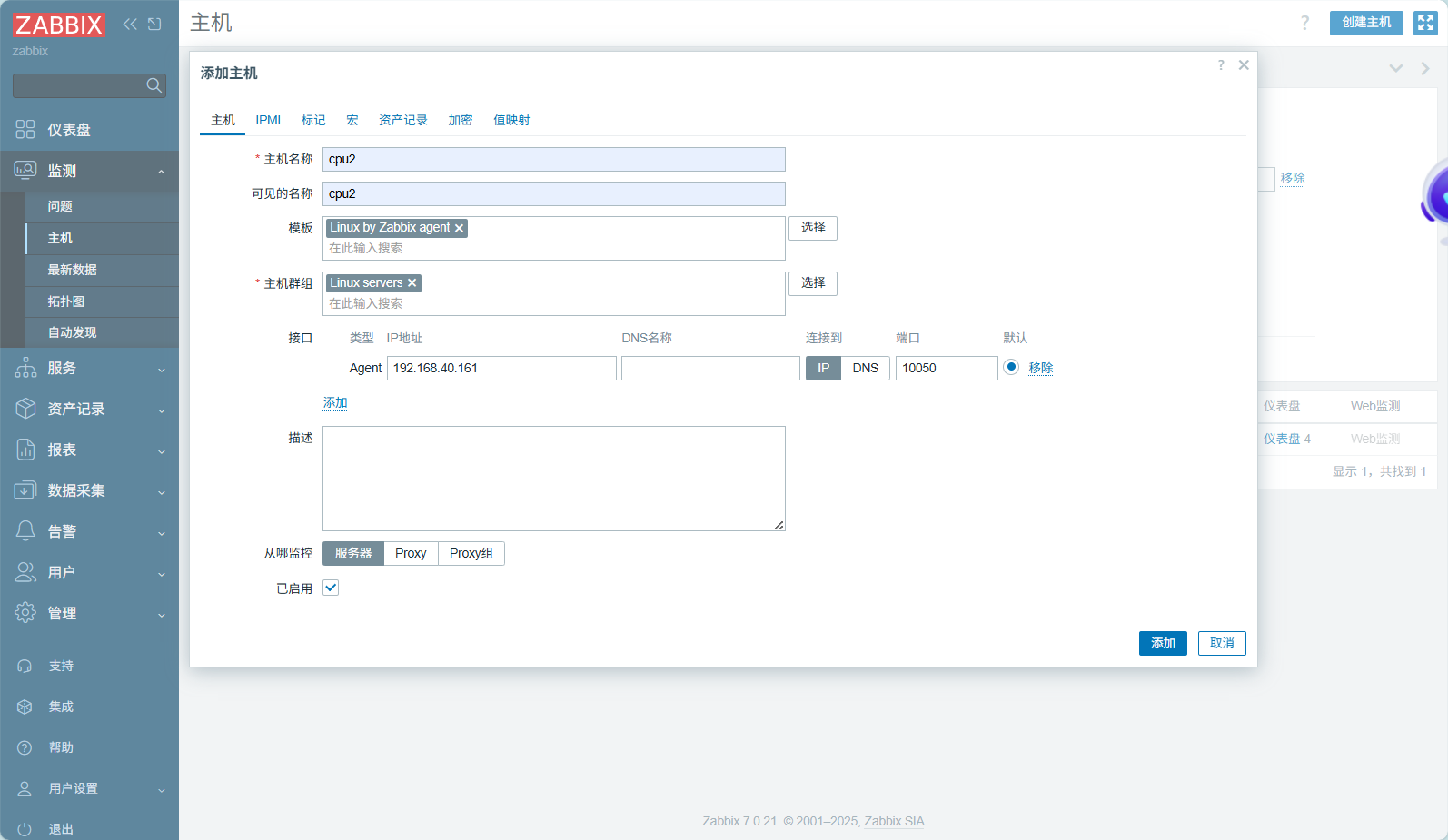
Task: Expand the 服务 menu chevron
Action: pos(162,369)
